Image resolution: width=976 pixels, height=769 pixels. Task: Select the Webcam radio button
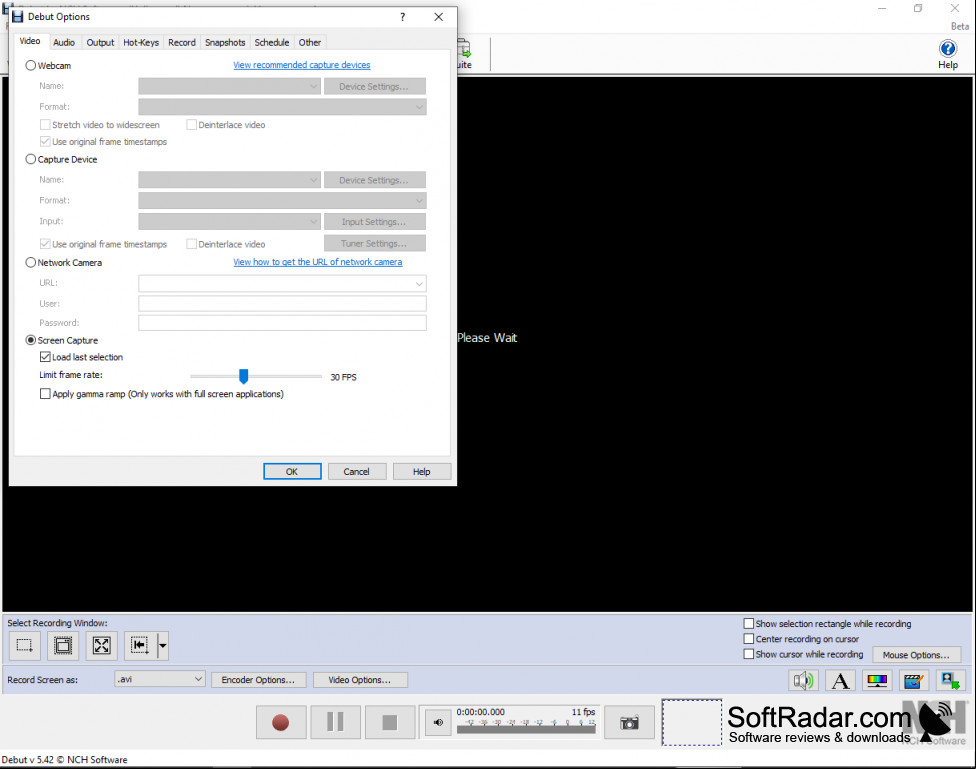click(30, 65)
